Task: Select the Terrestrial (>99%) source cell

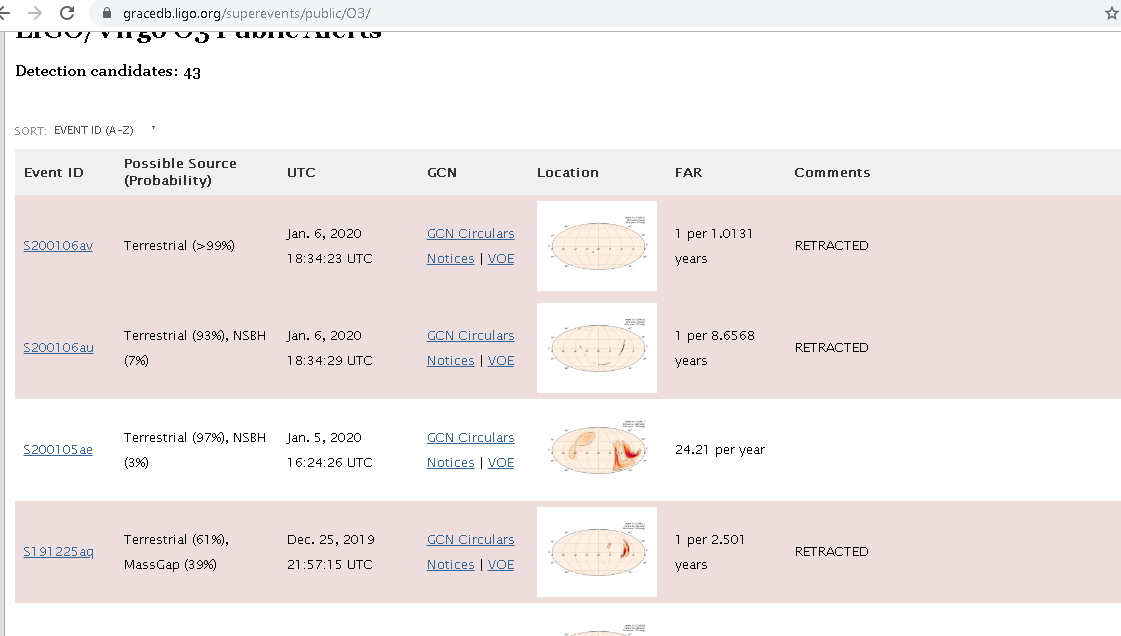Action: point(179,246)
